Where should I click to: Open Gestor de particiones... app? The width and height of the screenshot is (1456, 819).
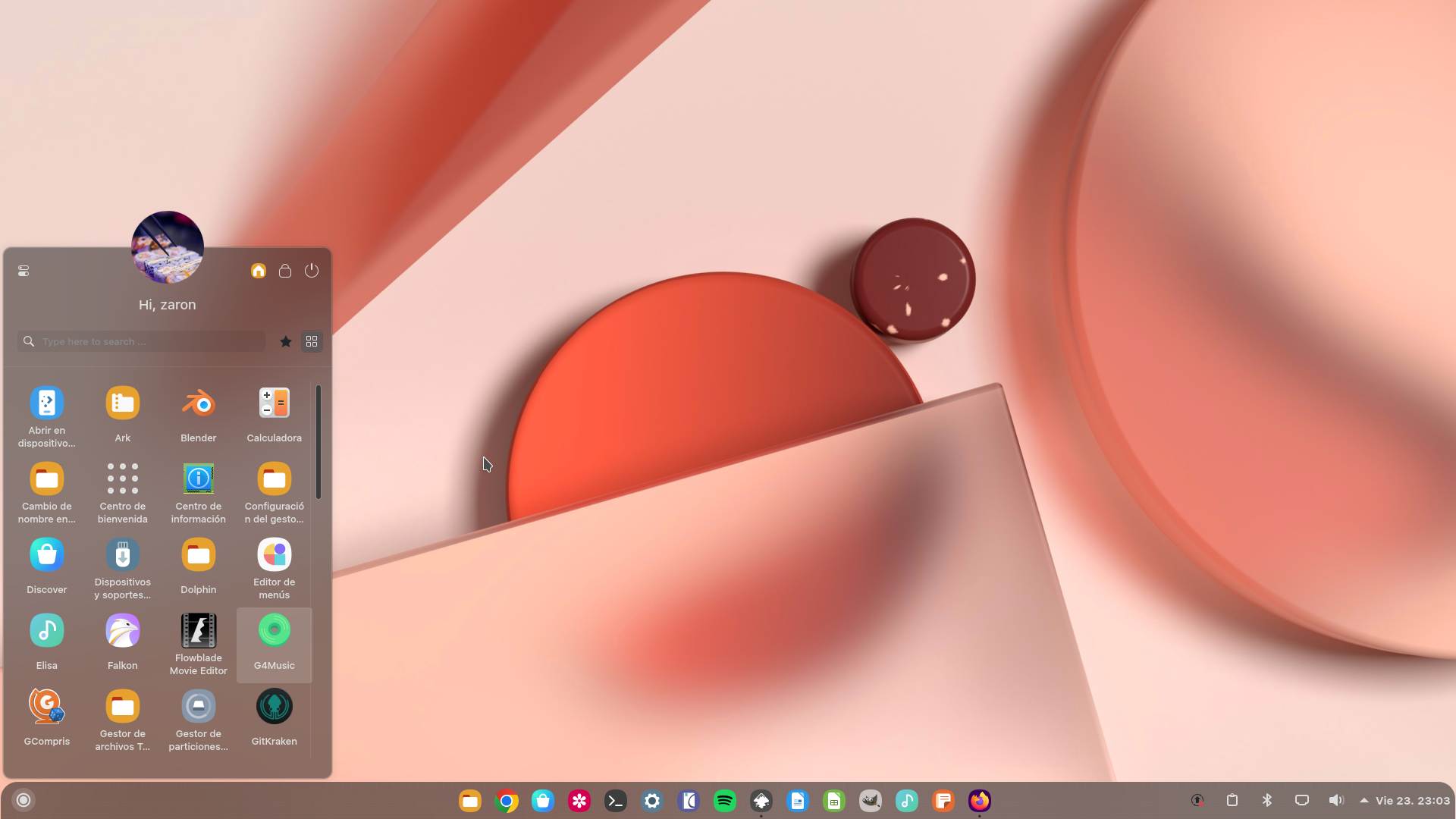[x=199, y=720]
